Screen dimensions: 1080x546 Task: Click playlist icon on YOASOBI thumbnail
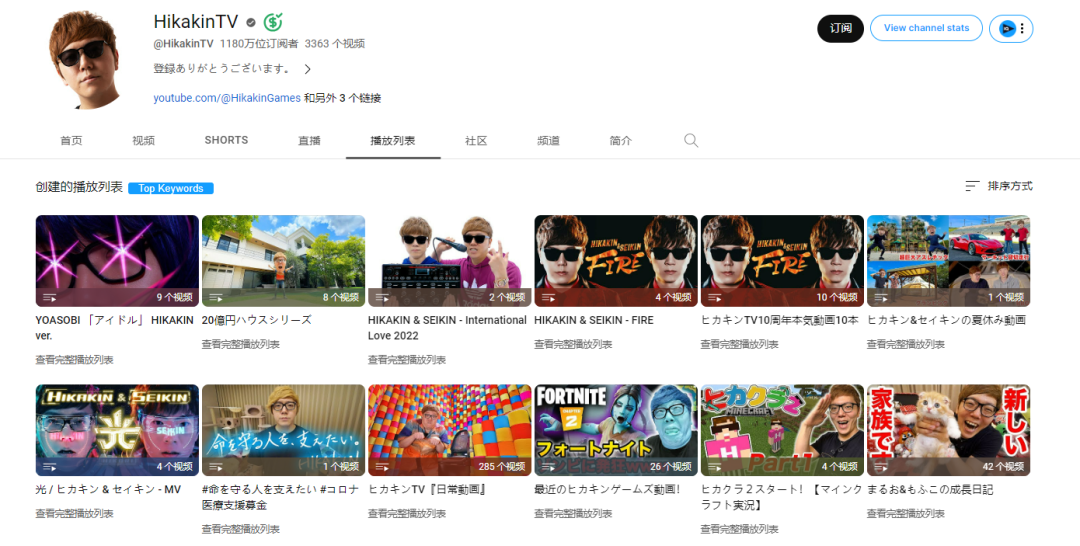click(x=49, y=297)
